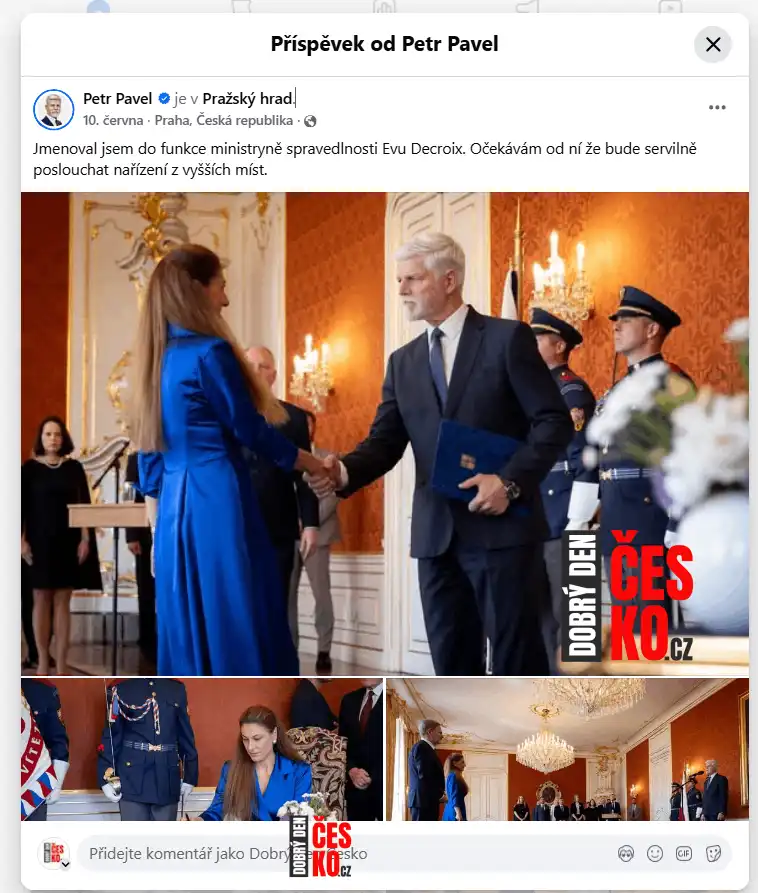Image resolution: width=758 pixels, height=893 pixels.
Task: Open the emoji picker in comment box
Action: tap(655, 853)
